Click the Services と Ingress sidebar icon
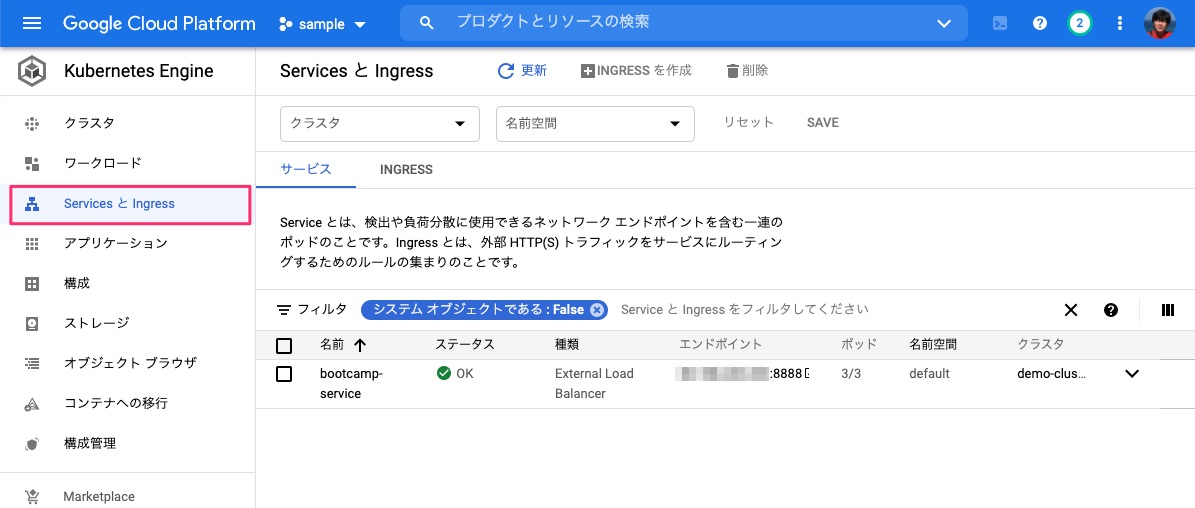The image size is (1195, 508). 31,203
